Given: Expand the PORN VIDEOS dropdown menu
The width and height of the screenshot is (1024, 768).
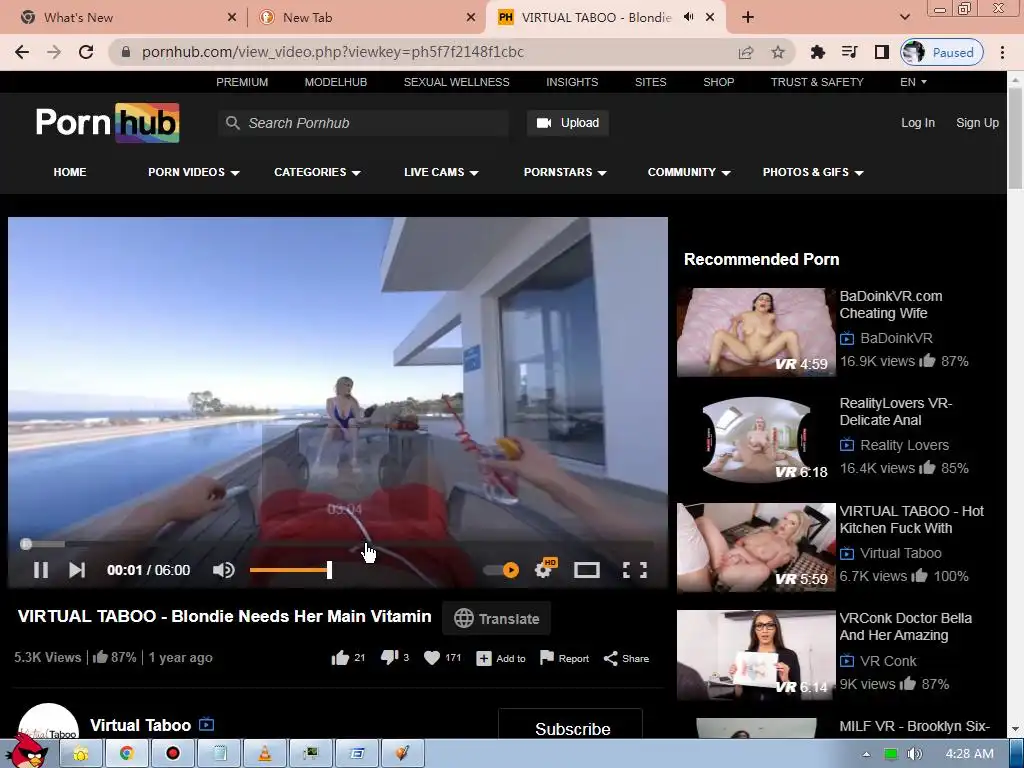Looking at the screenshot, I should pyautogui.click(x=193, y=172).
